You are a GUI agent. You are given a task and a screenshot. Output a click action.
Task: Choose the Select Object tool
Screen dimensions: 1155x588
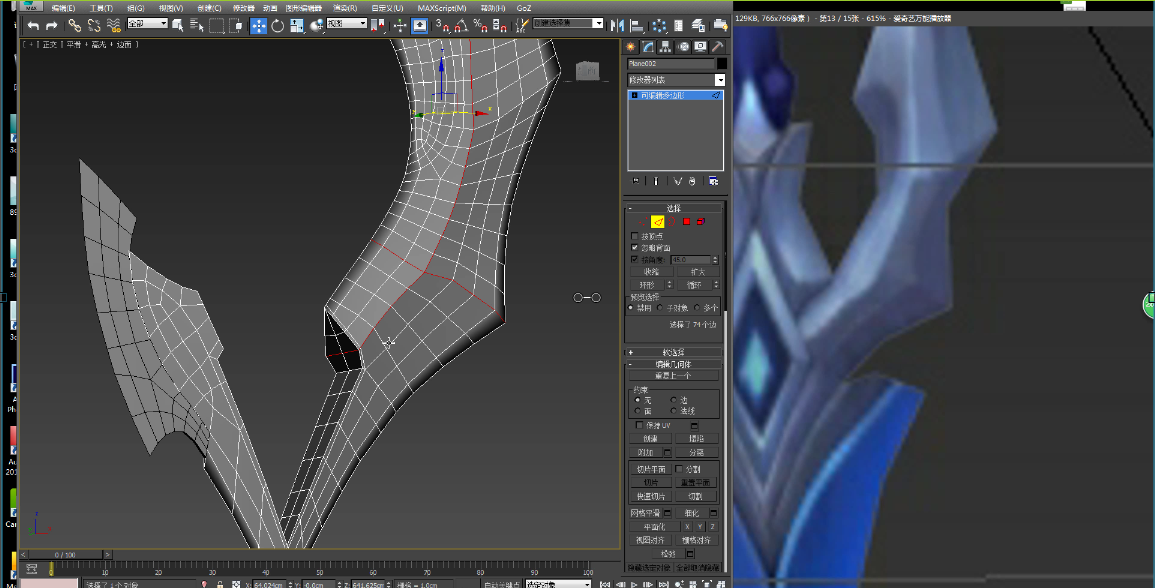(178, 26)
